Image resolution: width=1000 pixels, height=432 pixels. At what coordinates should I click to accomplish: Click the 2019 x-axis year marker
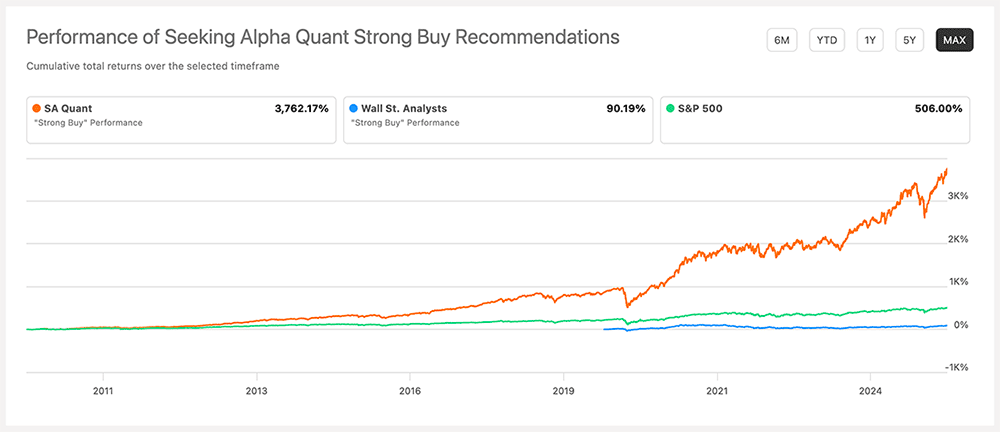(562, 392)
